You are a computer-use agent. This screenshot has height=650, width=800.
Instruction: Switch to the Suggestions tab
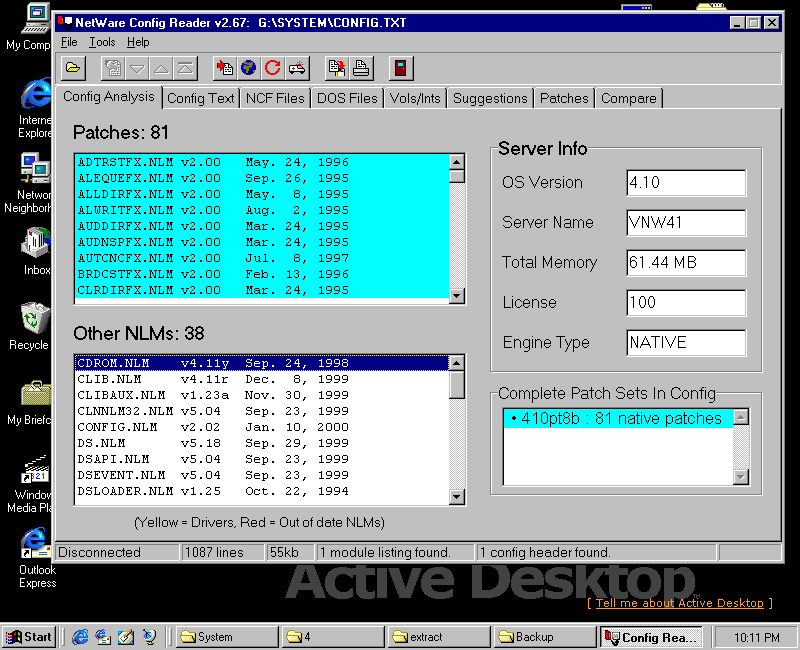(490, 98)
